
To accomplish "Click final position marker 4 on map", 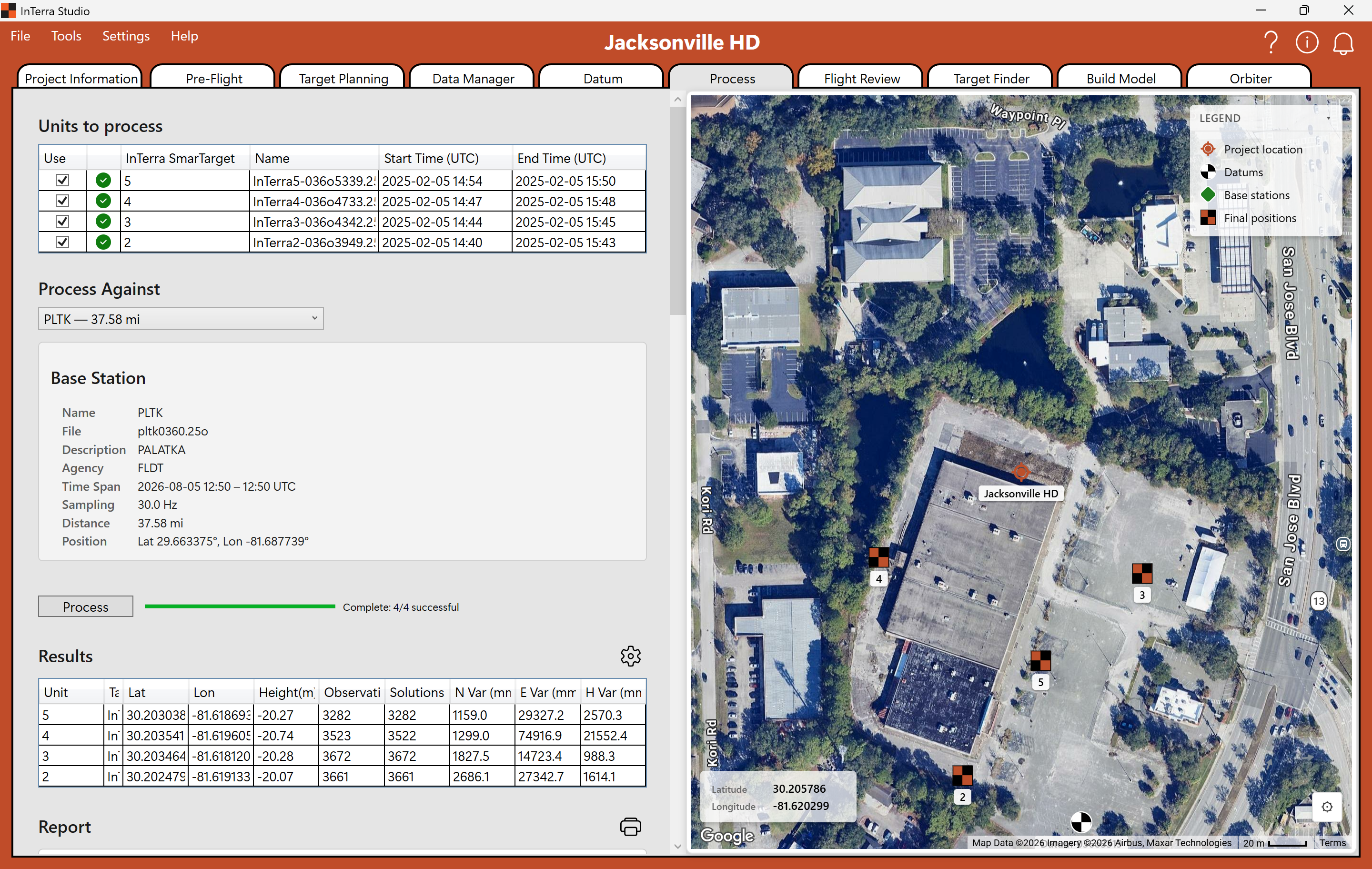I will pos(878,557).
